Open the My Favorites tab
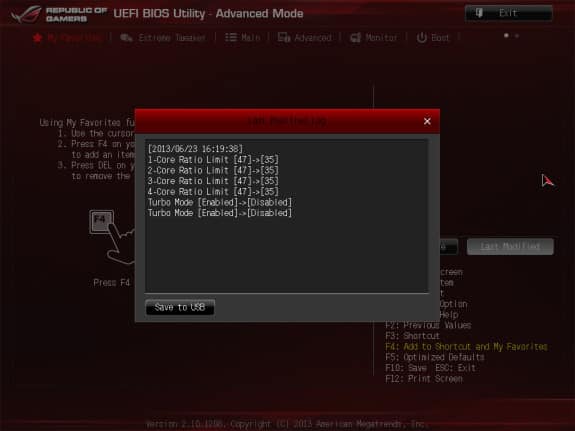575x431 pixels. [68, 37]
